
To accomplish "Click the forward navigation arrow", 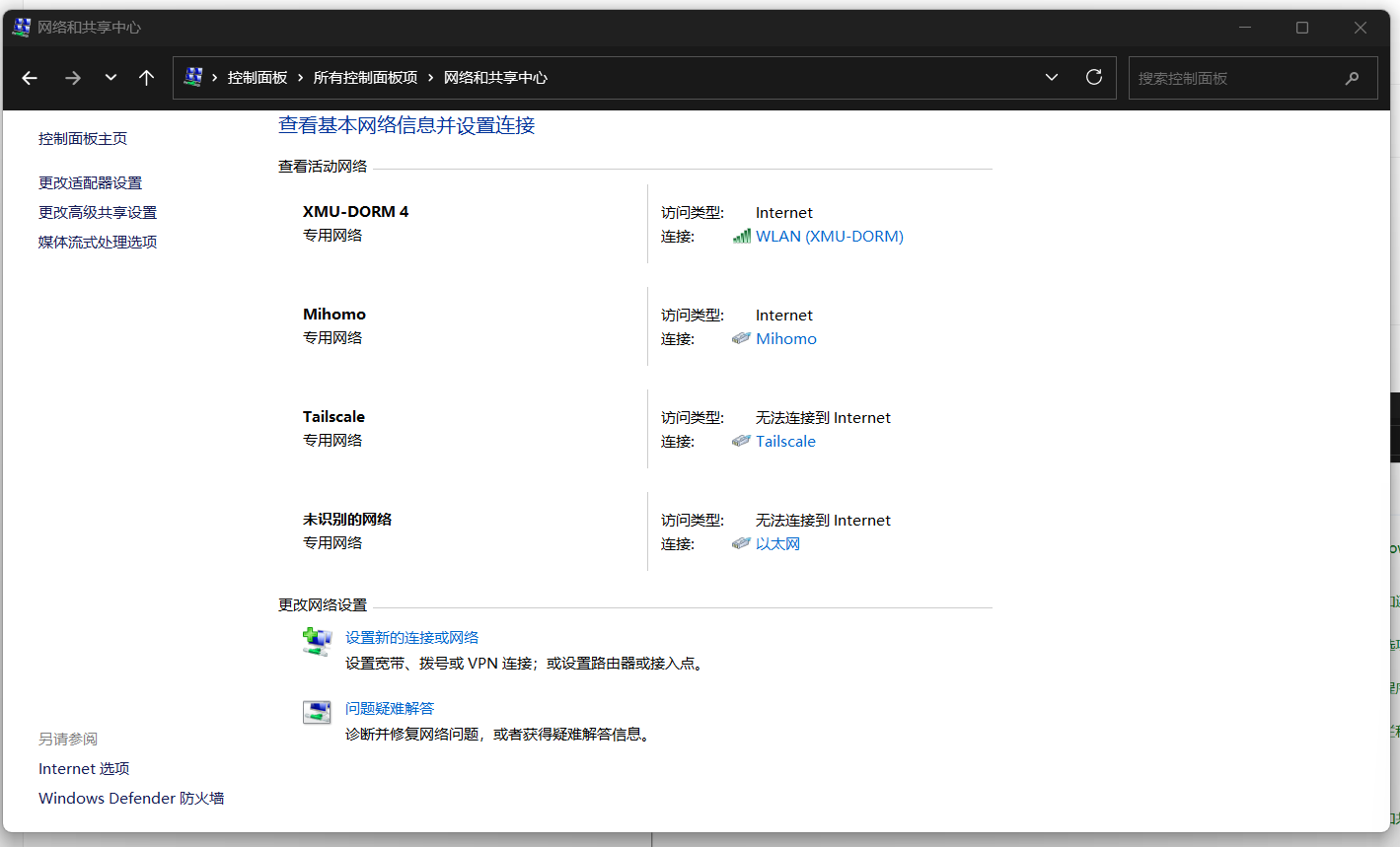I will point(73,78).
